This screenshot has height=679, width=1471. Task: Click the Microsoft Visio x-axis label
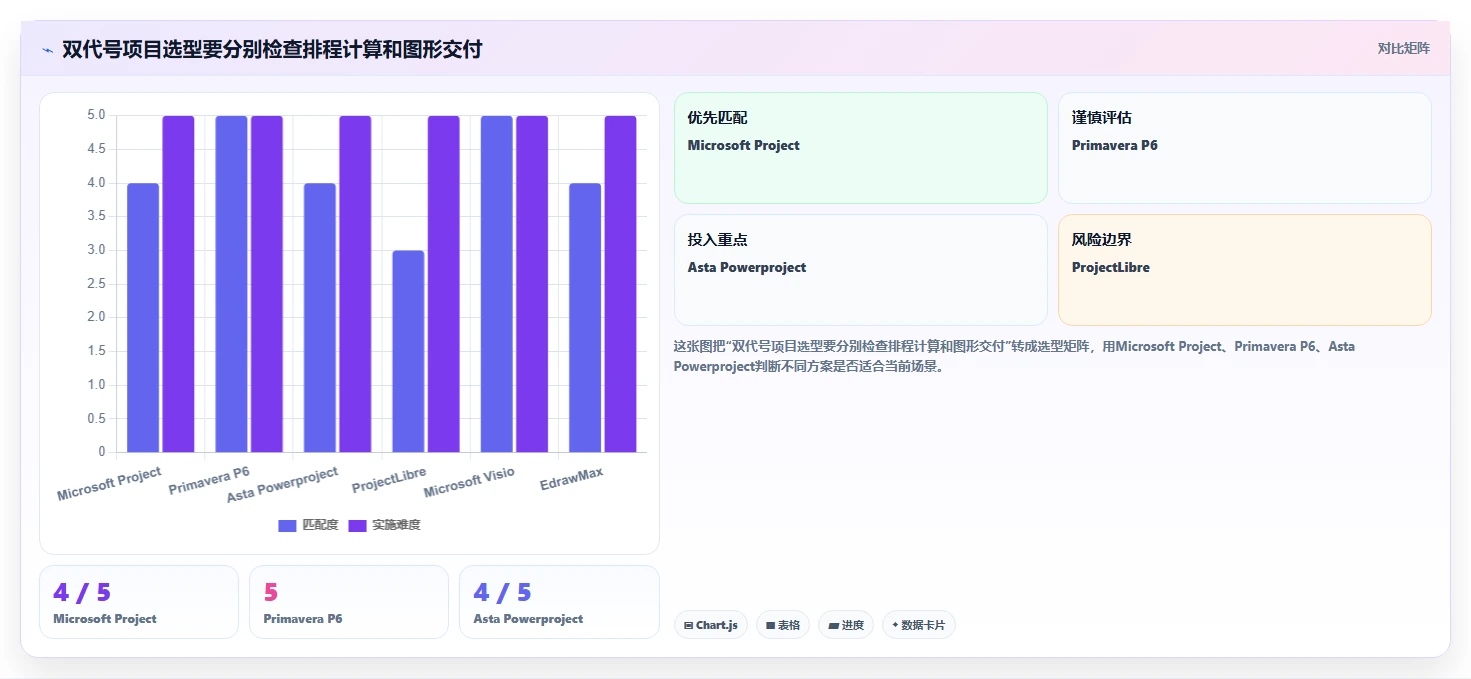pyautogui.click(x=469, y=483)
